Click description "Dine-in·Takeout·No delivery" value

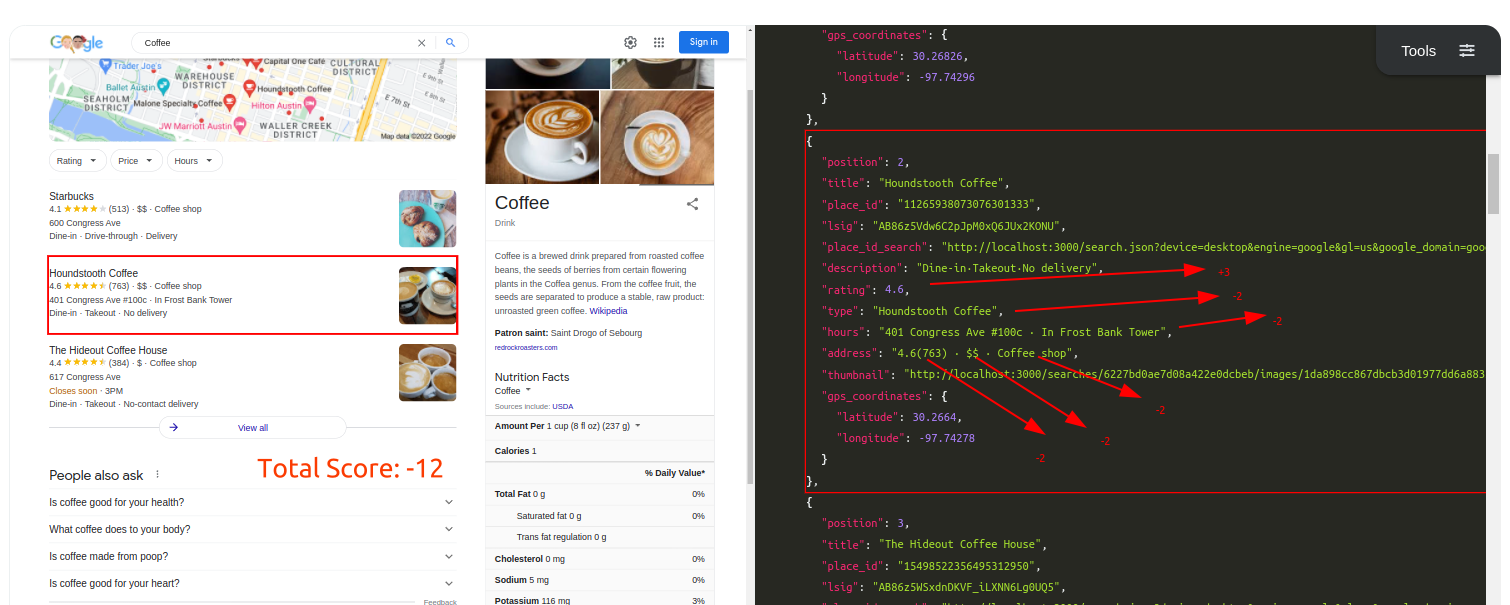point(1007,268)
